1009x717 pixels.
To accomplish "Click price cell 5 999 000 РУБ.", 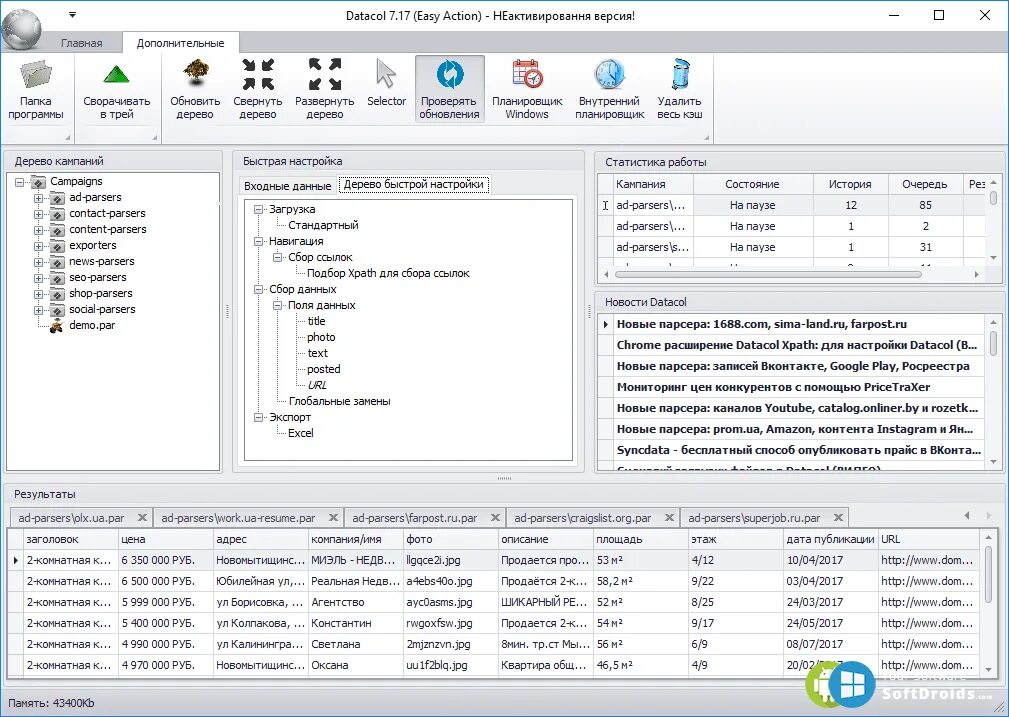I will point(165,602).
